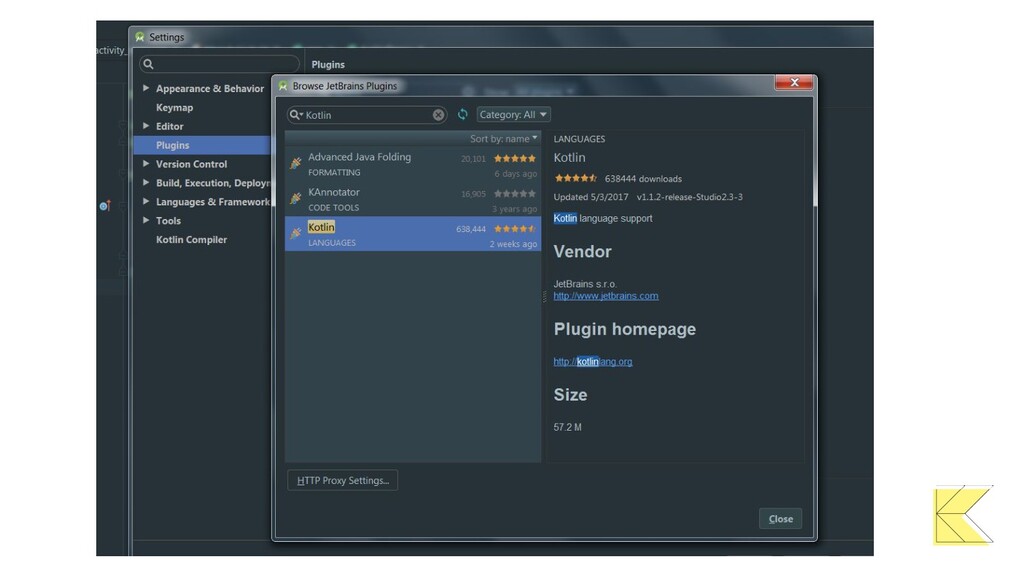The width and height of the screenshot is (1024, 576).
Task: Click the Settings window title icon
Action: [x=140, y=37]
